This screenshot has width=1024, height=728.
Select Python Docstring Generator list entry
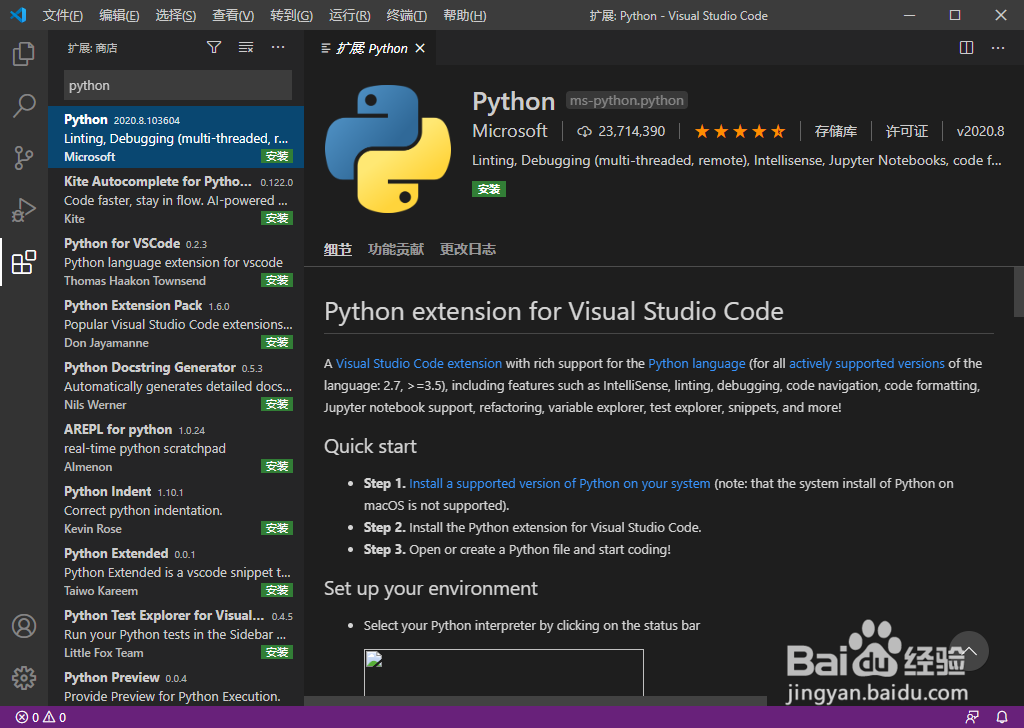(x=176, y=385)
